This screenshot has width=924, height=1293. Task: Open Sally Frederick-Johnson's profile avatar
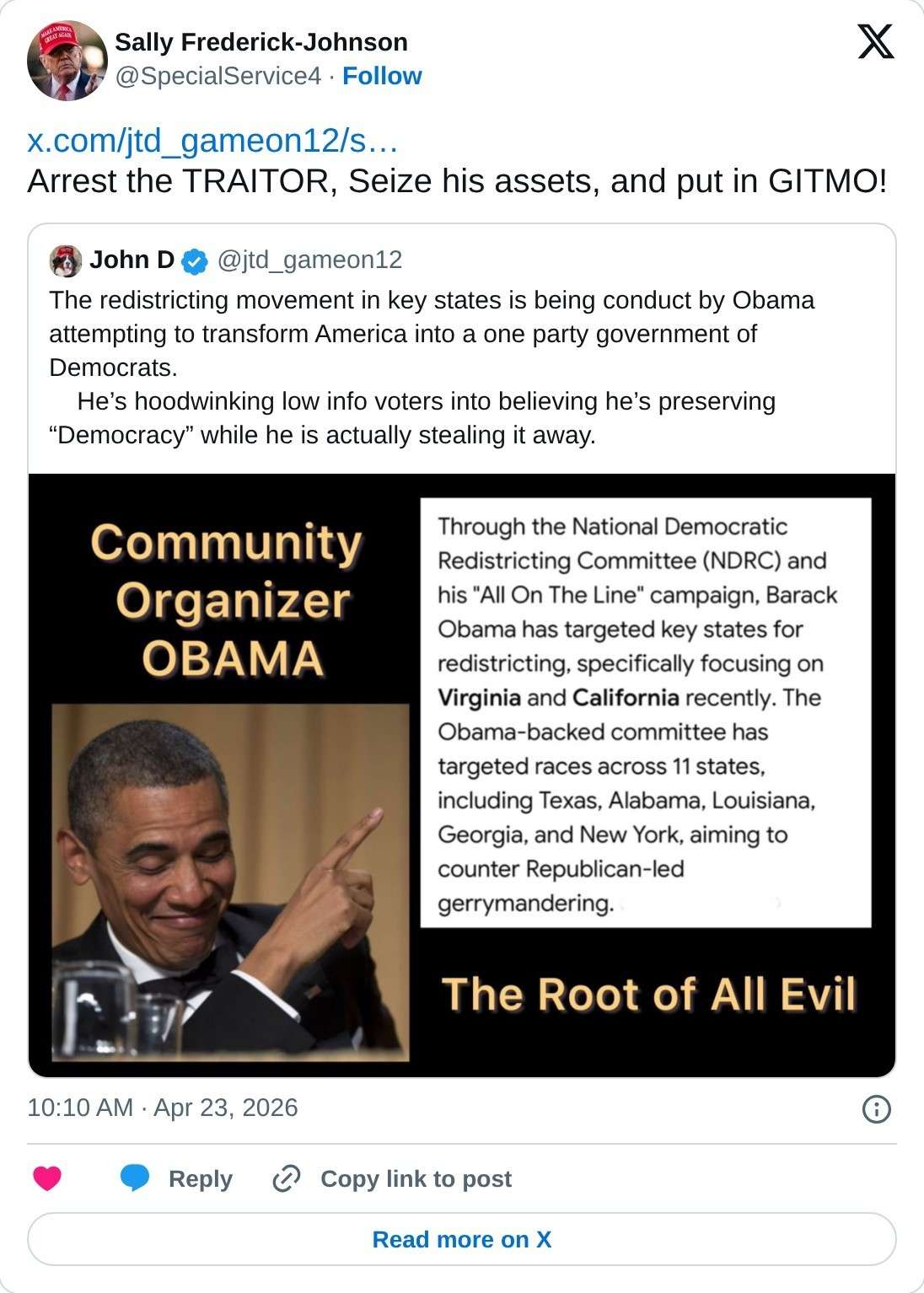point(67,60)
